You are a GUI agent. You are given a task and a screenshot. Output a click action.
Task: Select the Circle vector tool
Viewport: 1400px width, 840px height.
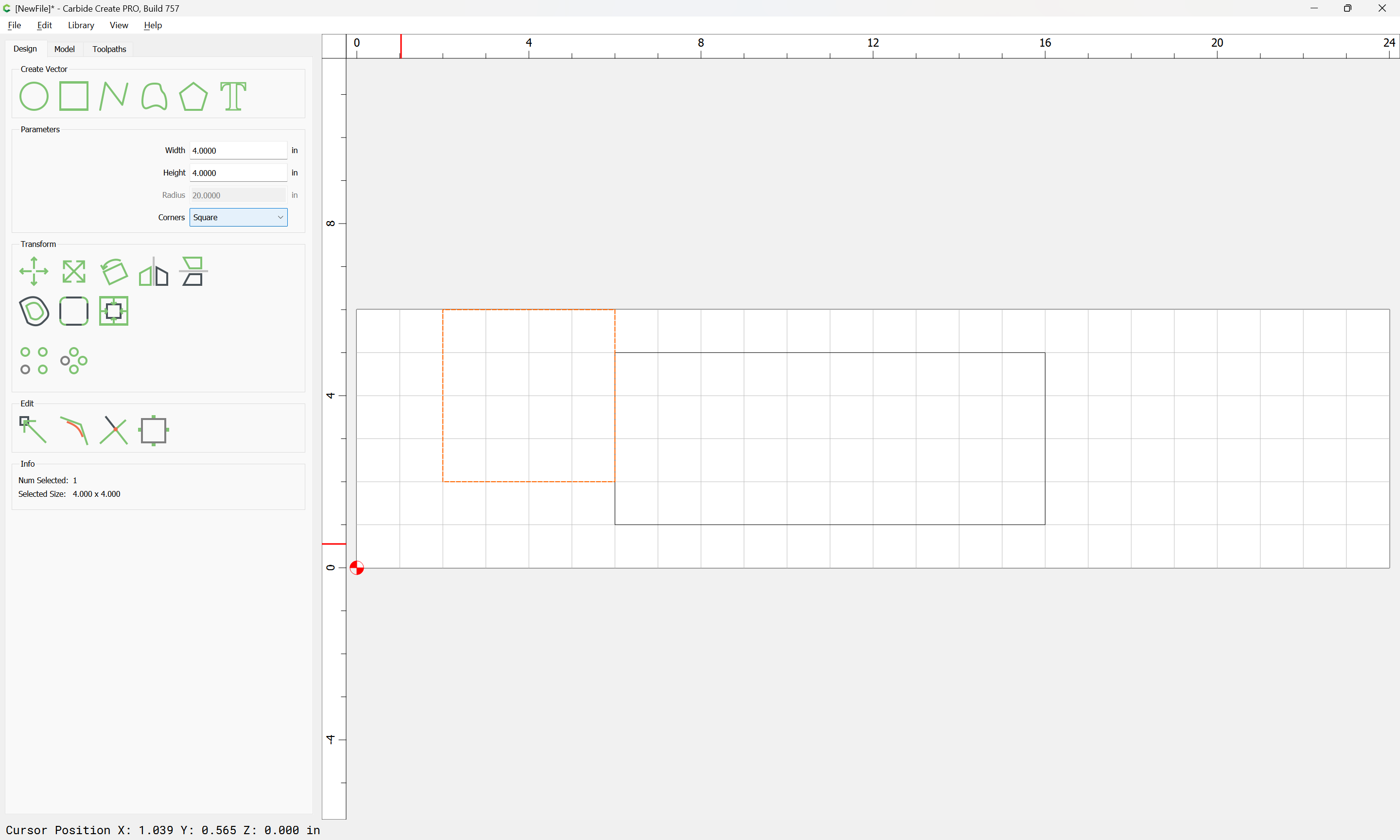pyautogui.click(x=34, y=96)
